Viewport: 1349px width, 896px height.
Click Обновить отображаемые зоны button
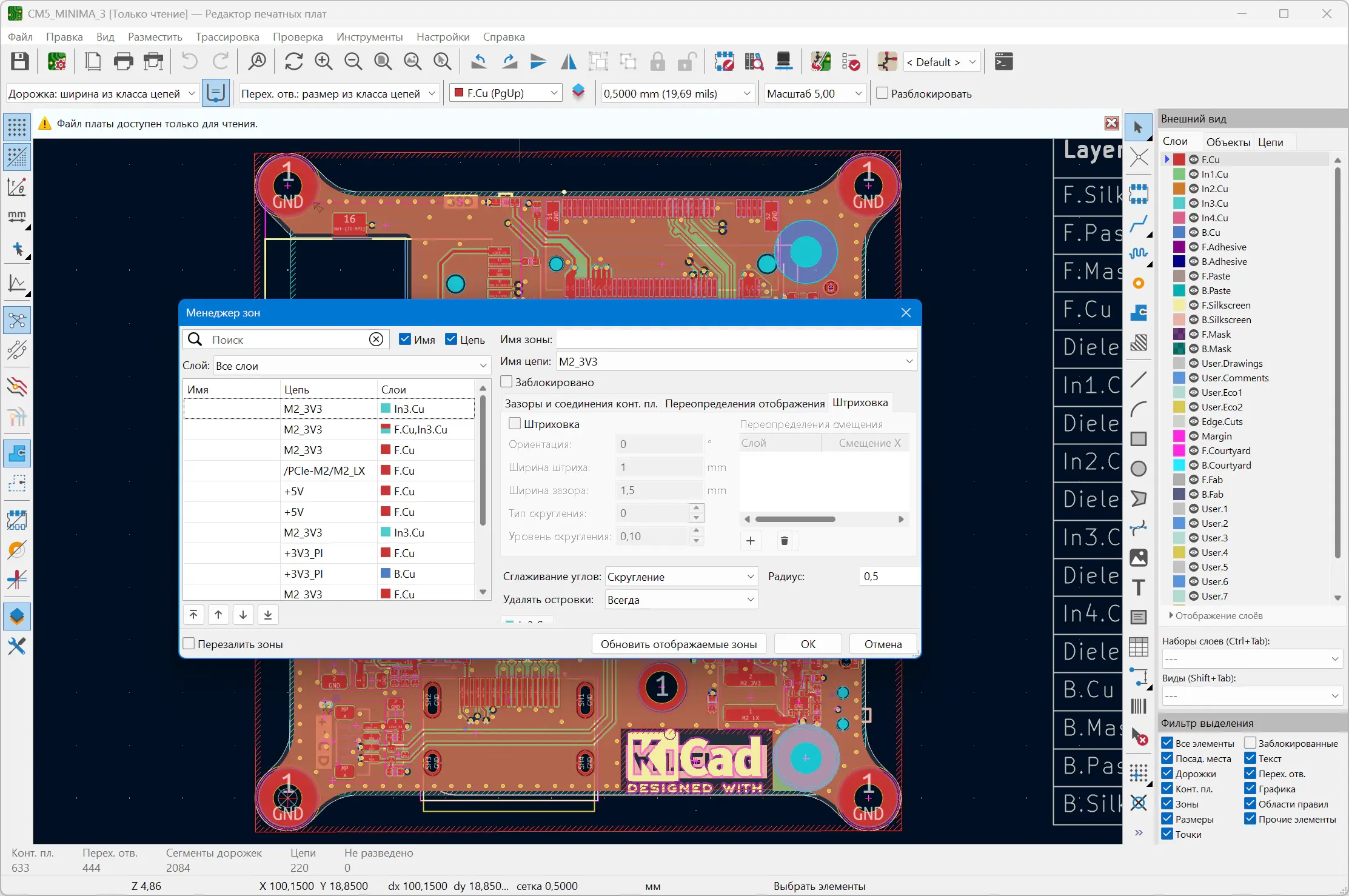coord(678,644)
